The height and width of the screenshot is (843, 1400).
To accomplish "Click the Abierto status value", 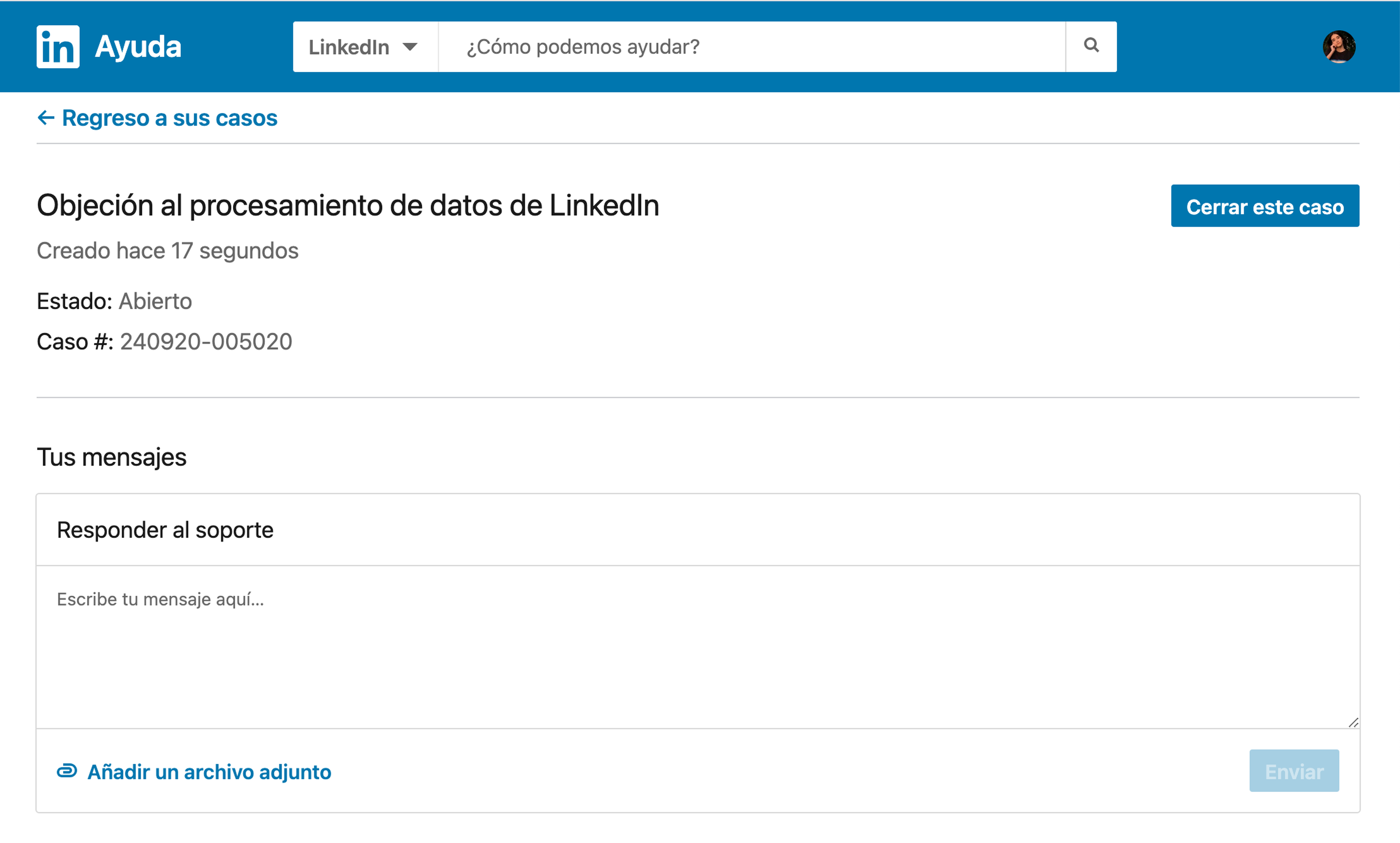I will [155, 301].
